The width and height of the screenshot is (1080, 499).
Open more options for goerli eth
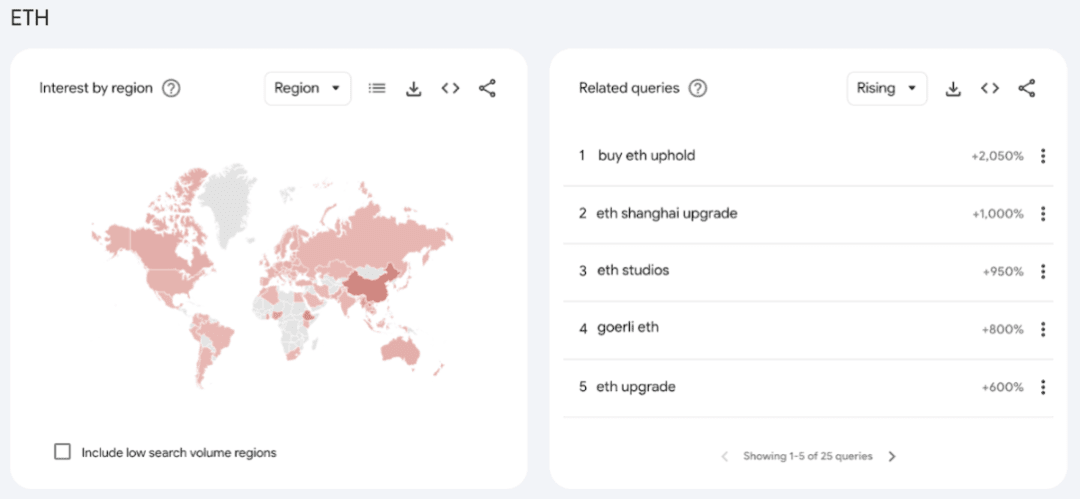[1043, 329]
